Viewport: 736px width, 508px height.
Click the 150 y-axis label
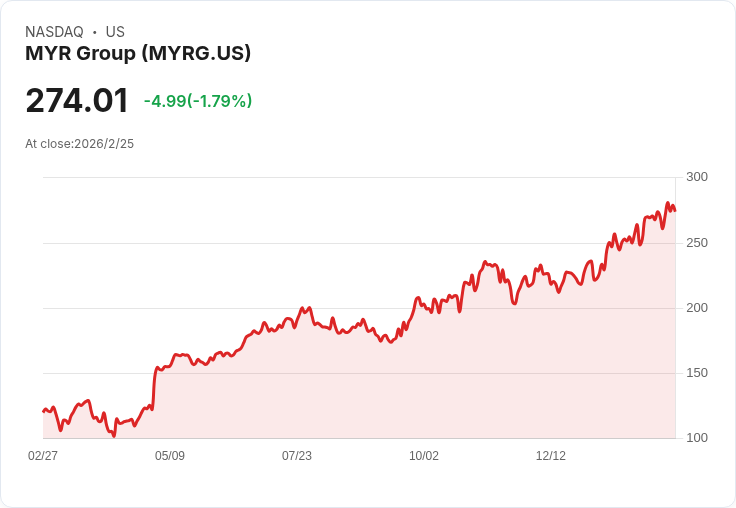coord(697,373)
